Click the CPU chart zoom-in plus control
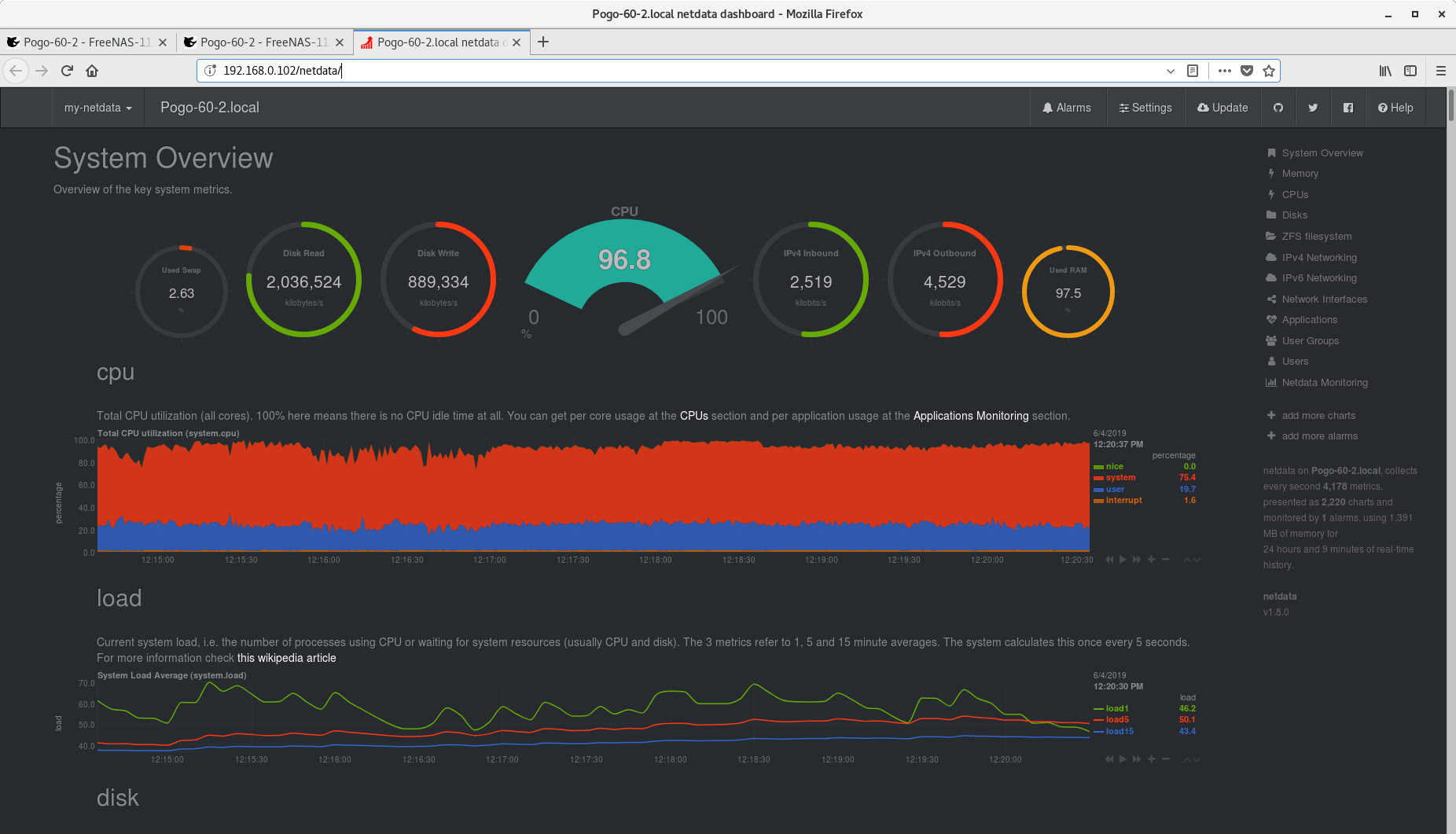This screenshot has width=1456, height=834. click(x=1151, y=560)
